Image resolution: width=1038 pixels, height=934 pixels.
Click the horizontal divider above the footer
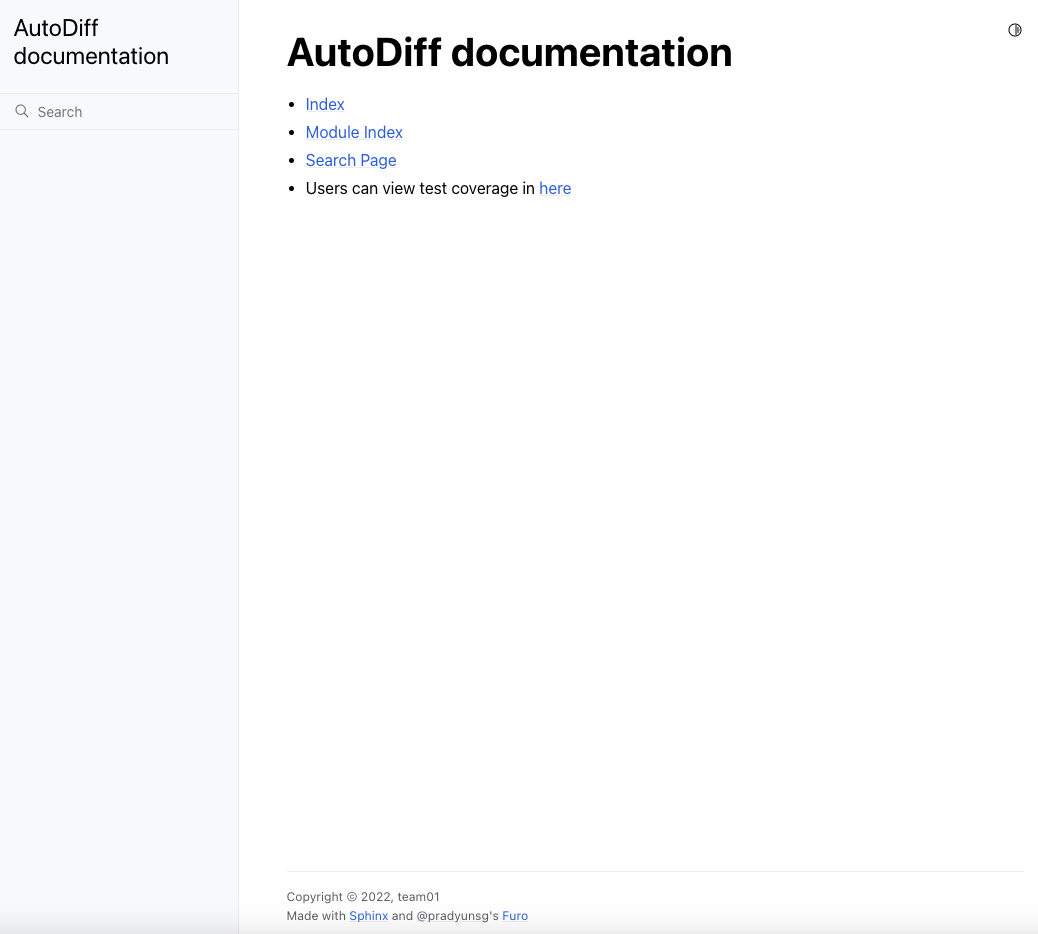(x=654, y=871)
